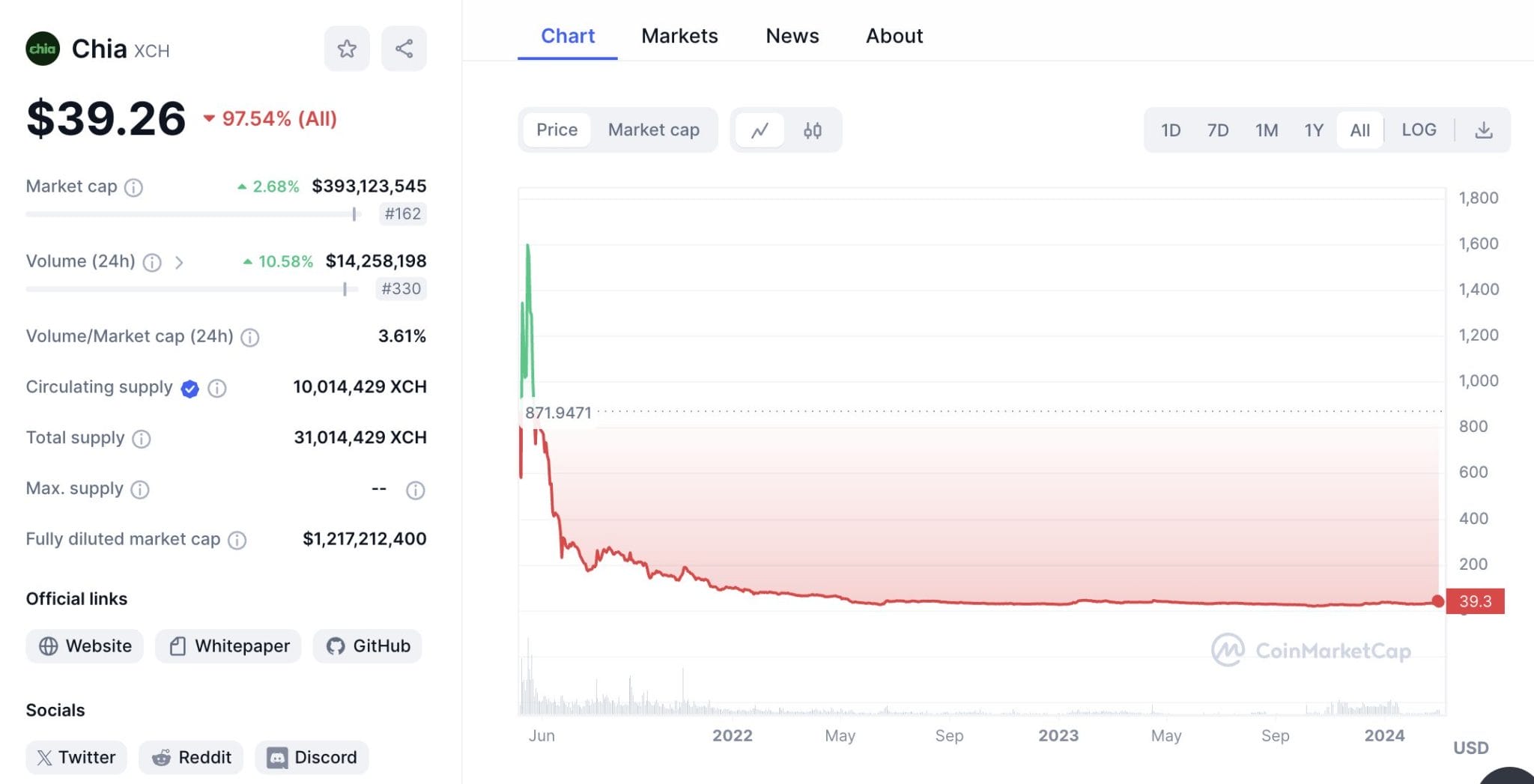This screenshot has width=1534, height=784.
Task: Click the share icon next to Chia
Action: pos(404,49)
